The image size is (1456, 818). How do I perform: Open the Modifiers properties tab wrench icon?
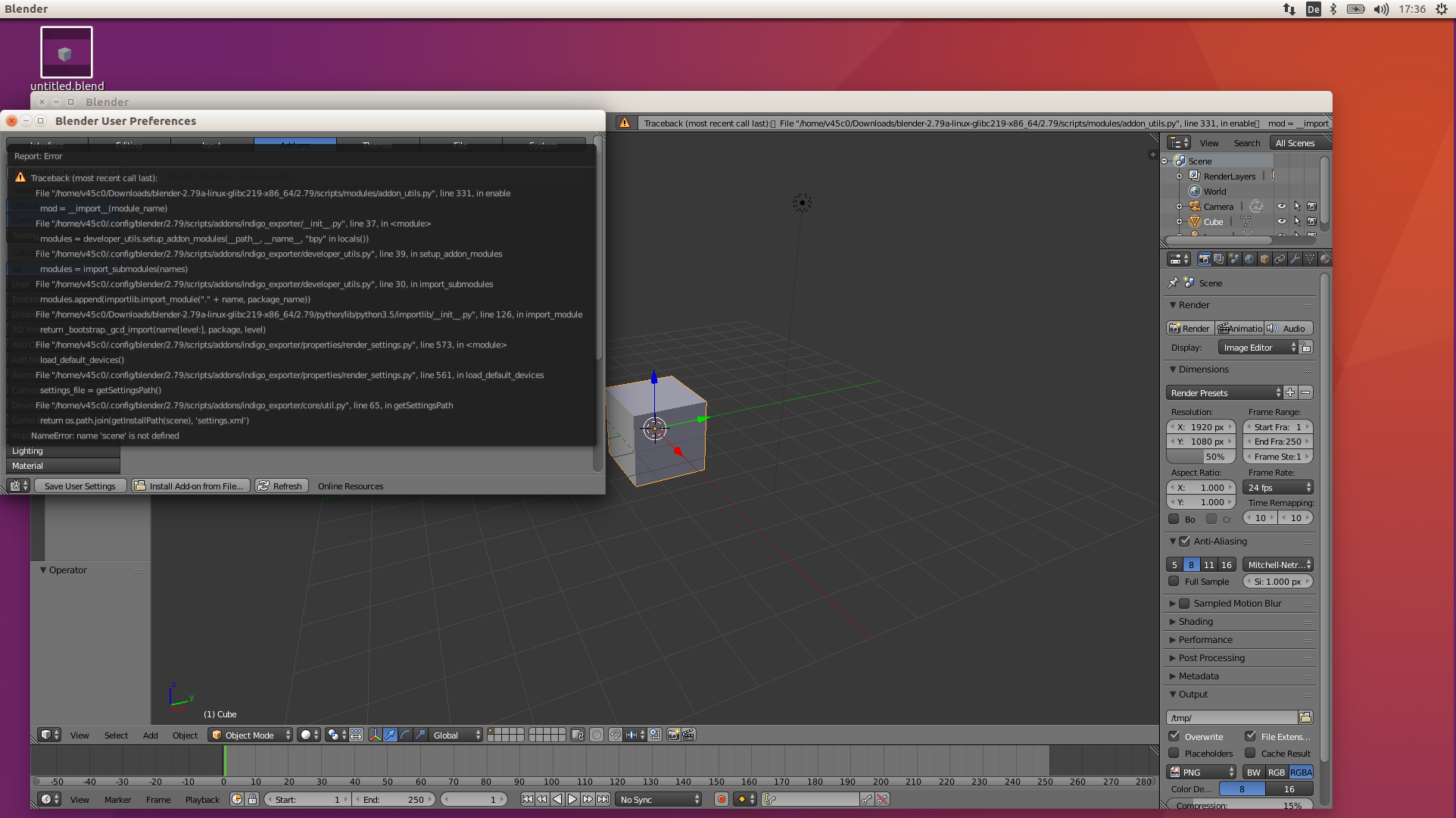[x=1295, y=259]
